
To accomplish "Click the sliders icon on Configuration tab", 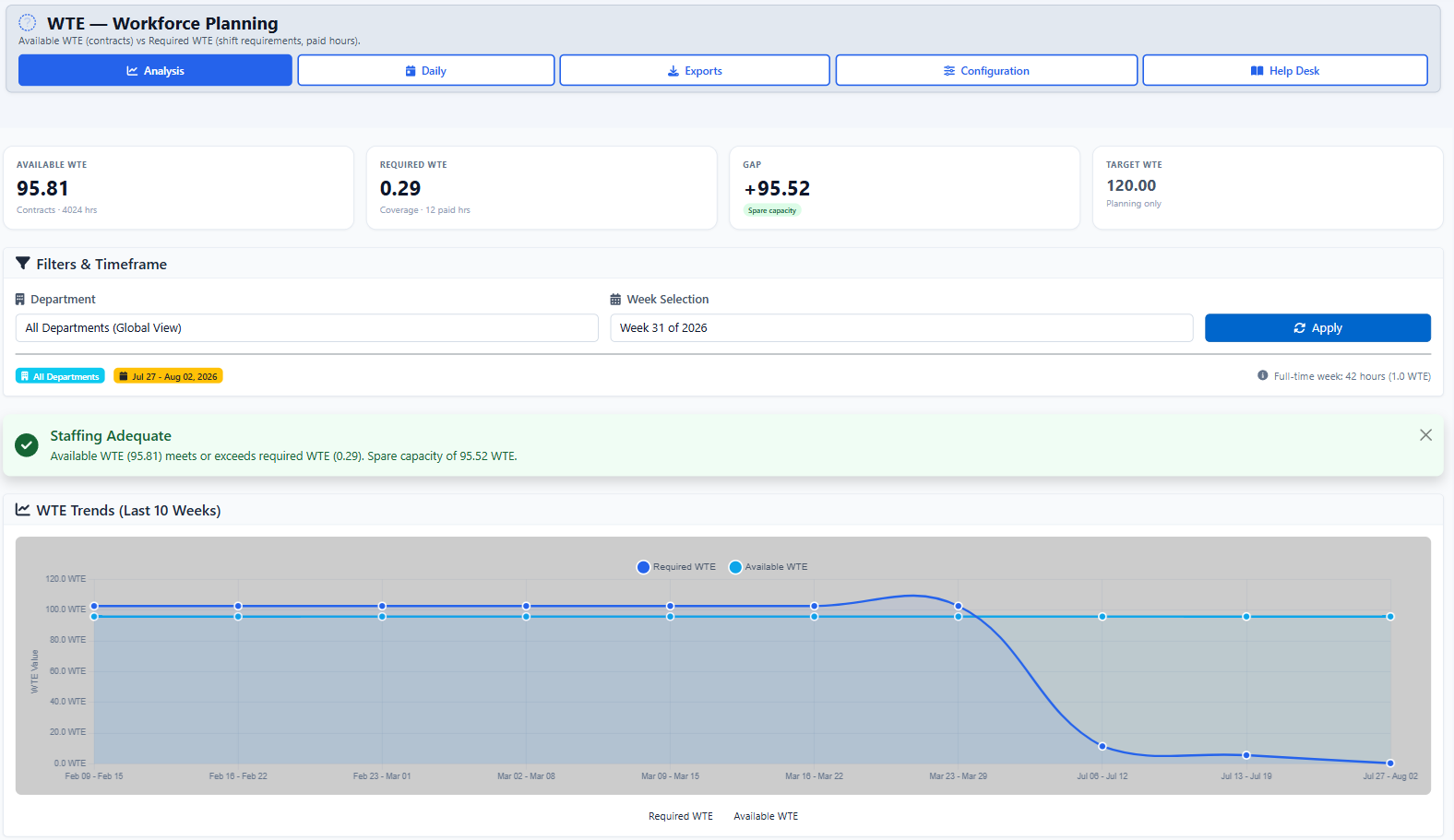I will (949, 71).
